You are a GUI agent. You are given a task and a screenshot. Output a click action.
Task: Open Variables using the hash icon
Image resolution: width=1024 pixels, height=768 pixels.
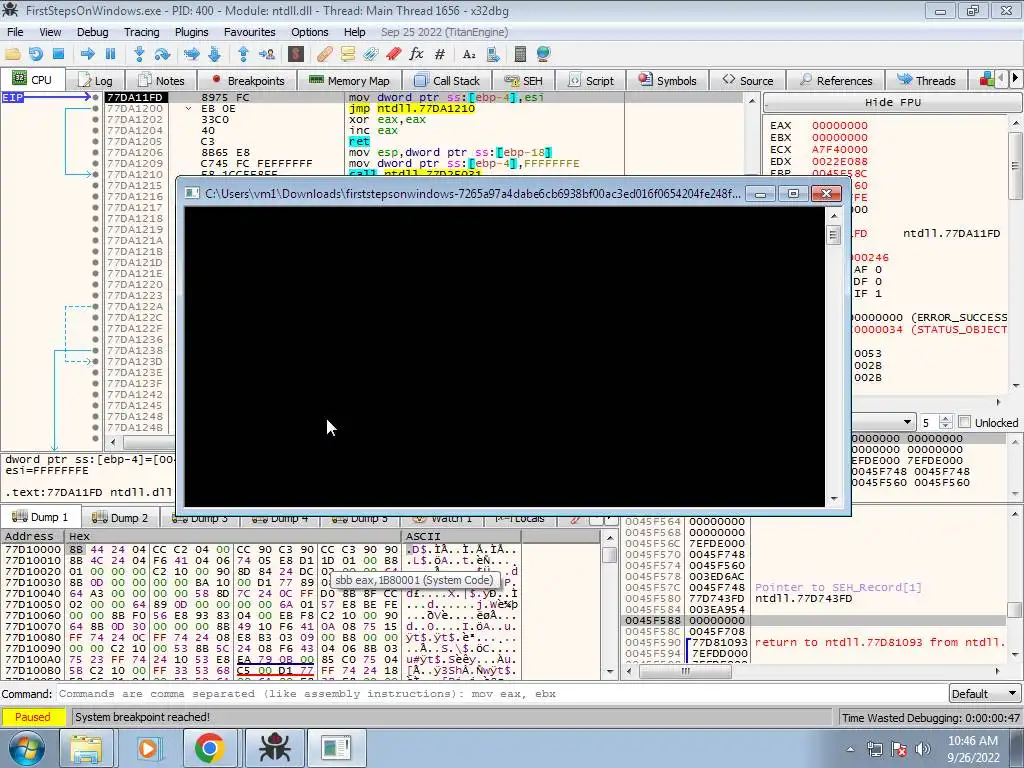tap(440, 54)
